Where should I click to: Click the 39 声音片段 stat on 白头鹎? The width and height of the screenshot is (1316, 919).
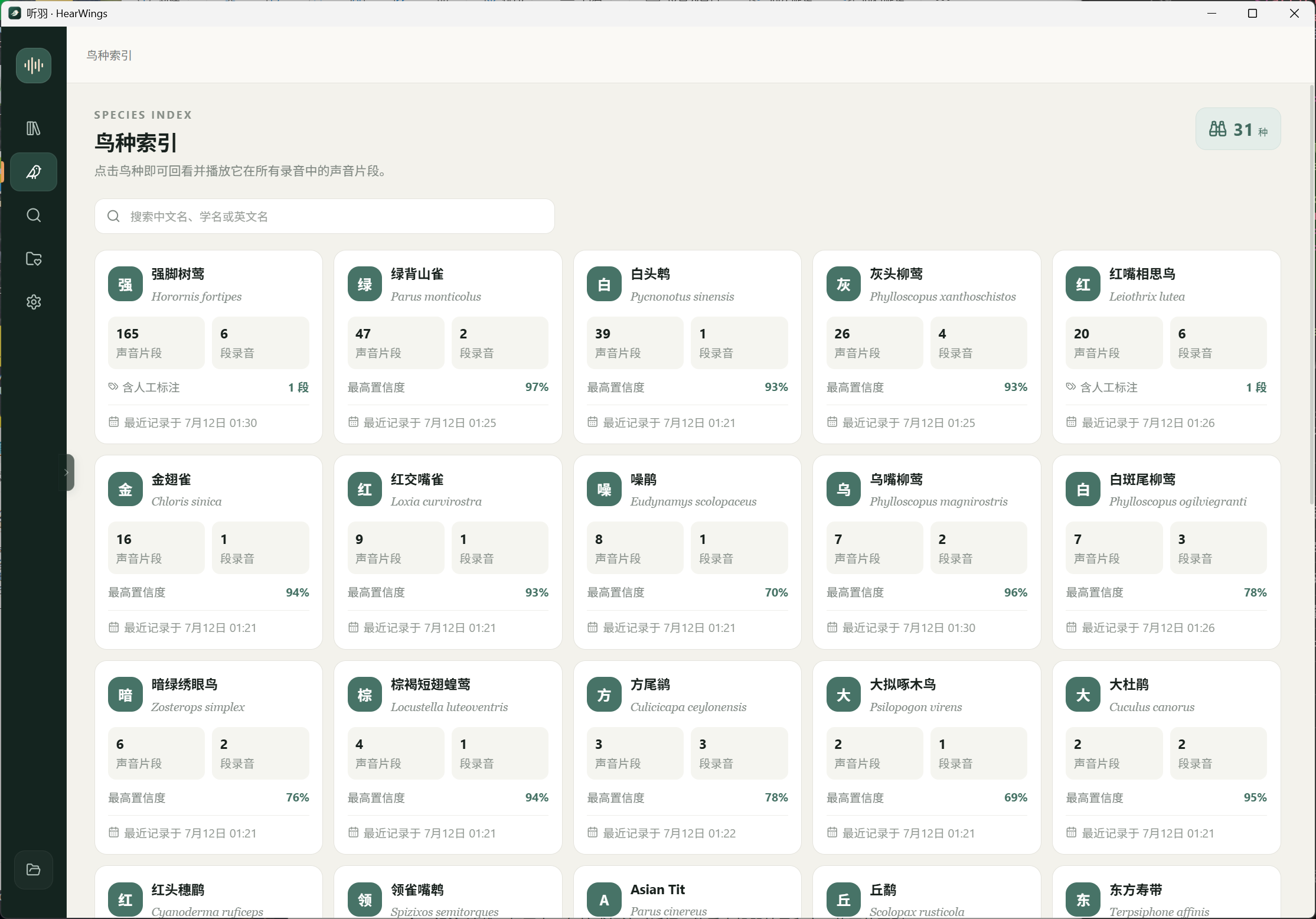coord(635,343)
